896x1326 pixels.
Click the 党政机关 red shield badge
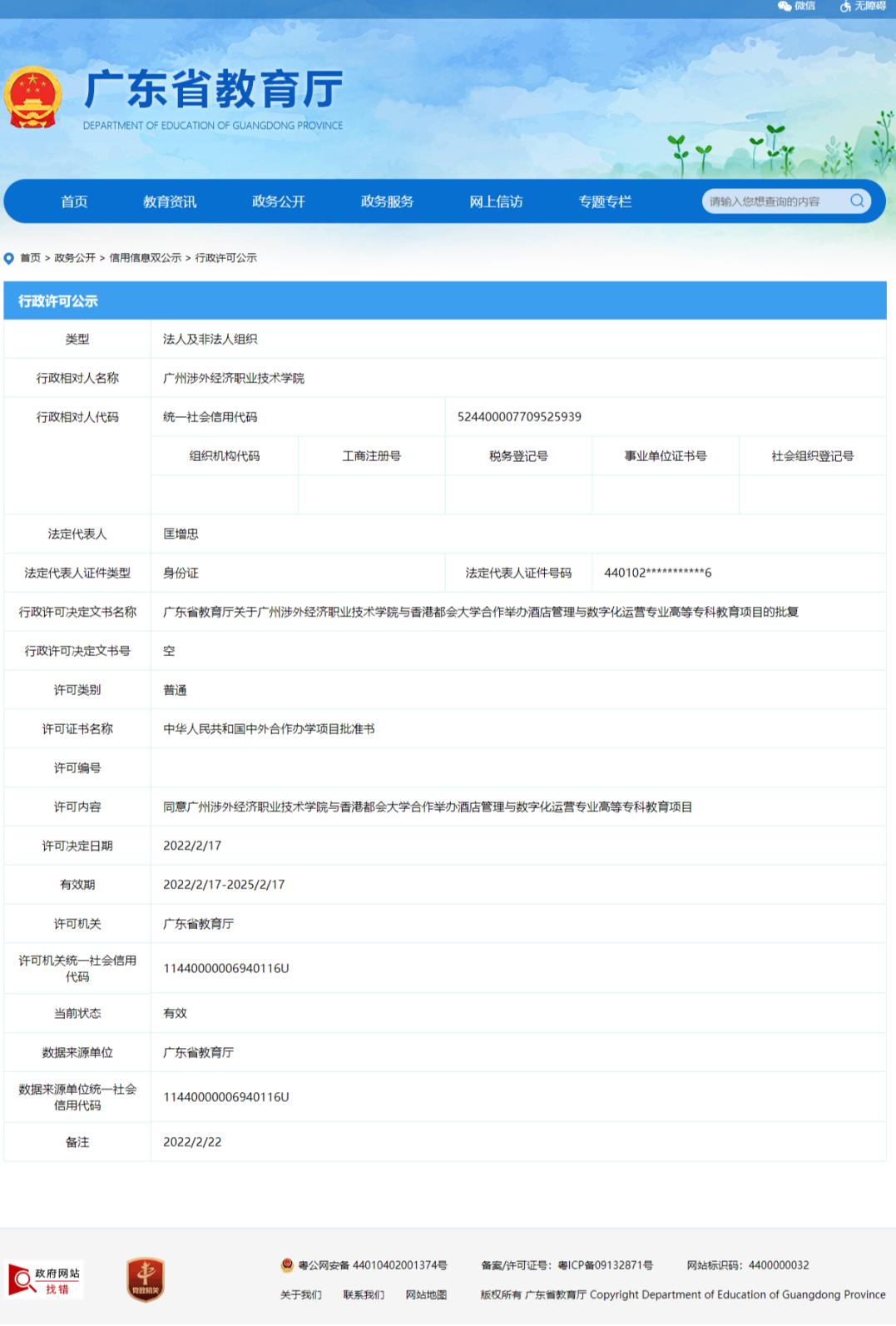click(146, 1279)
